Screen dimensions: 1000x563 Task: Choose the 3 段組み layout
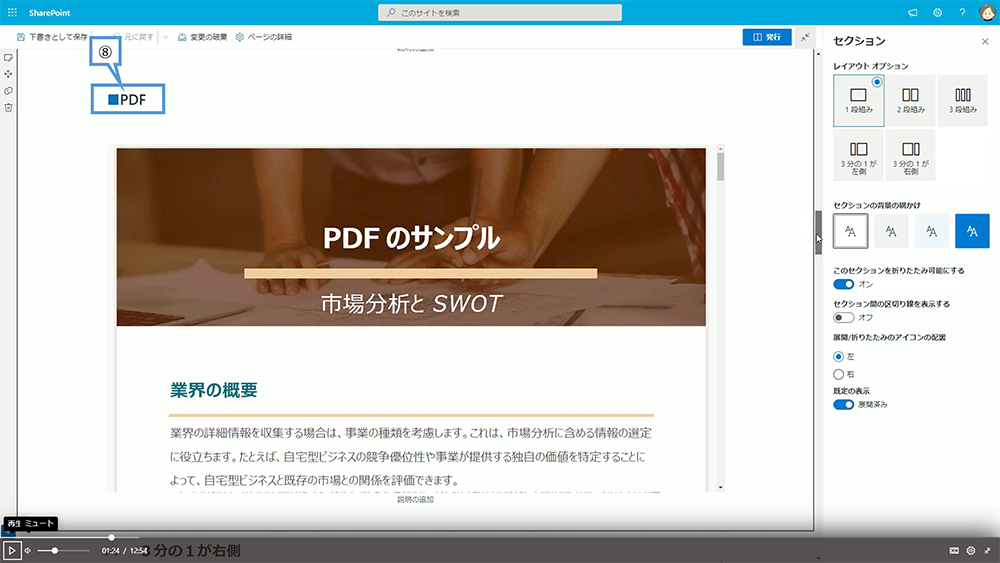pyautogui.click(x=962, y=100)
